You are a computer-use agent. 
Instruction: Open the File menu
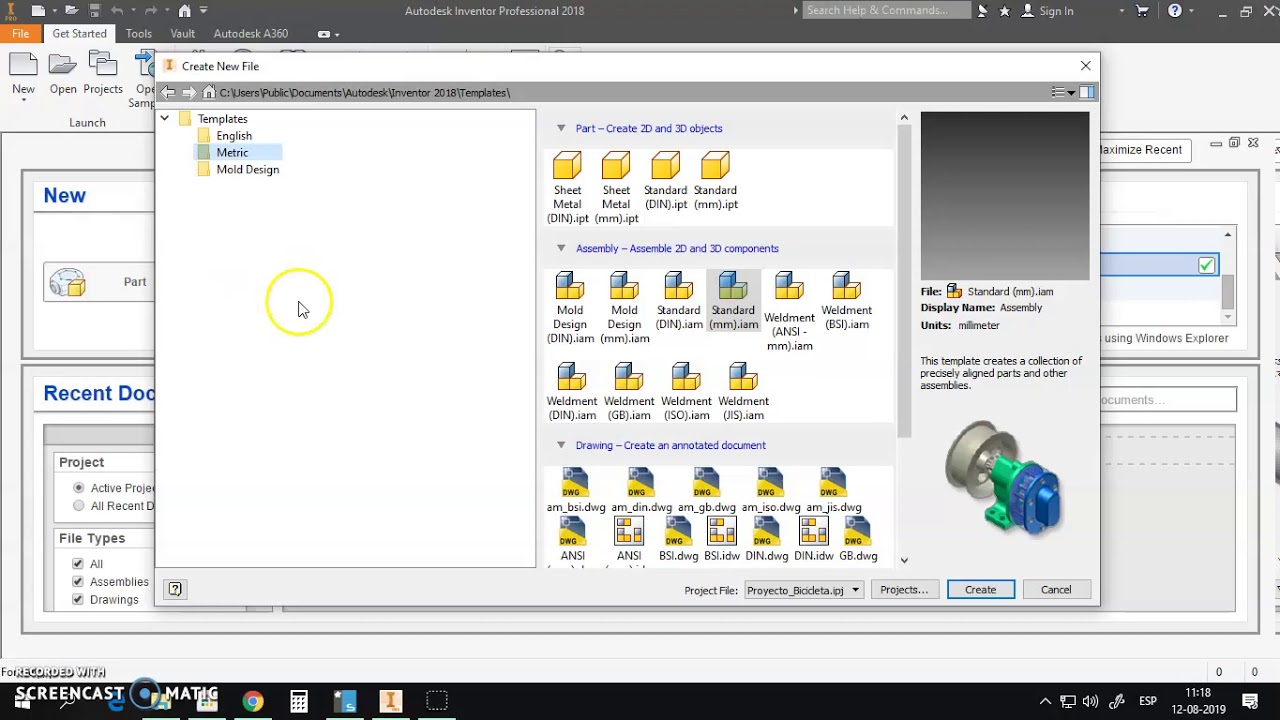coord(20,33)
